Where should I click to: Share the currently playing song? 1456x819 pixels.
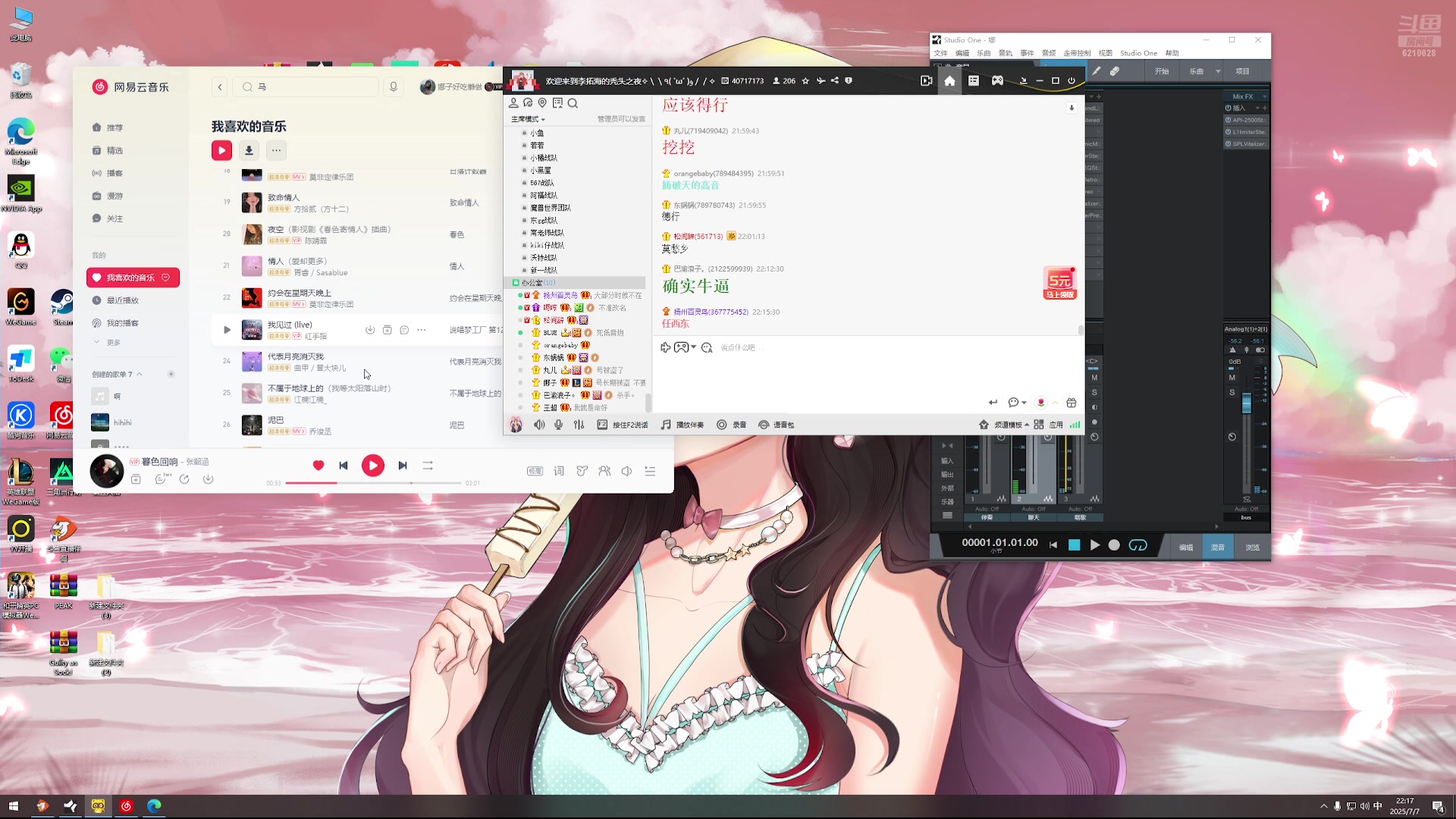click(184, 479)
